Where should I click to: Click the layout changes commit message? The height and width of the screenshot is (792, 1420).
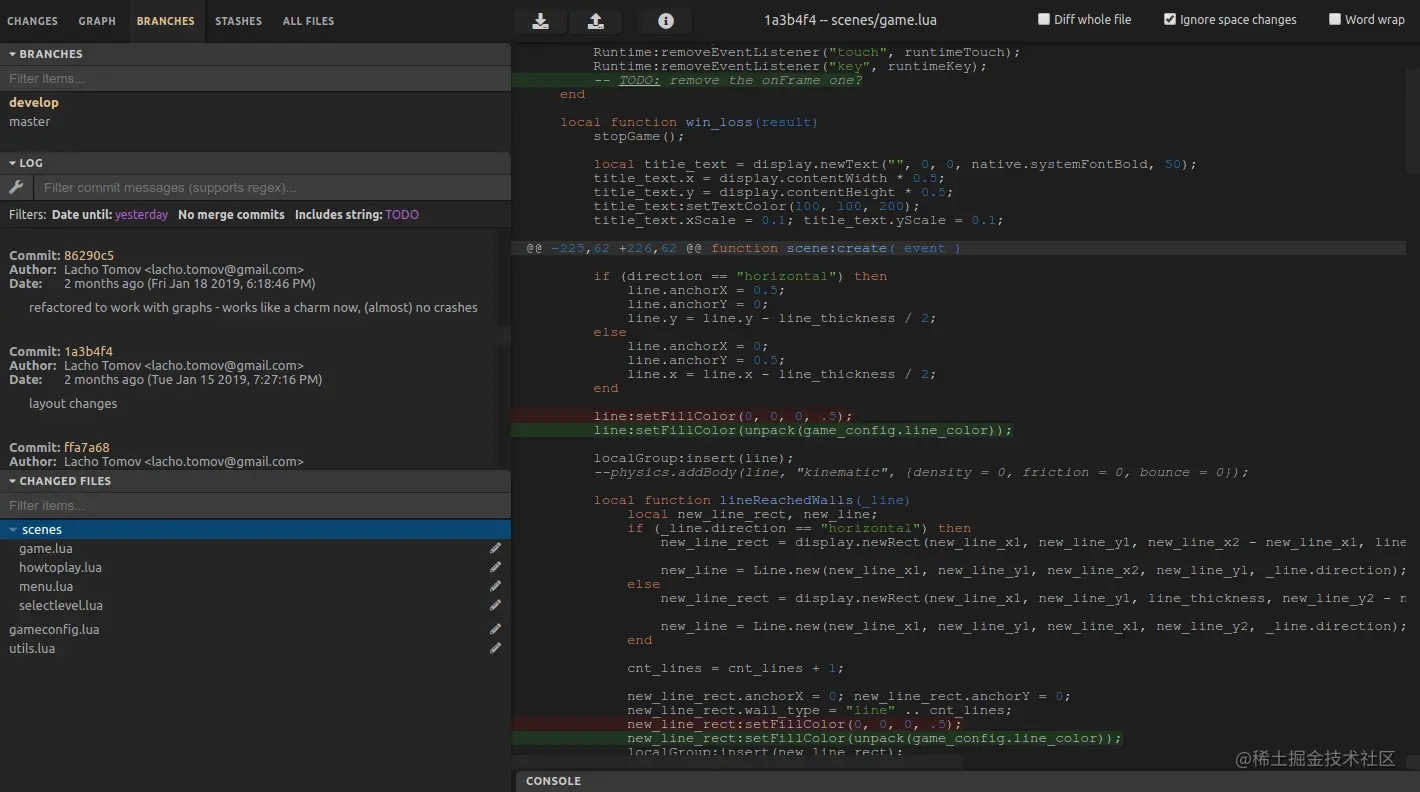point(73,403)
